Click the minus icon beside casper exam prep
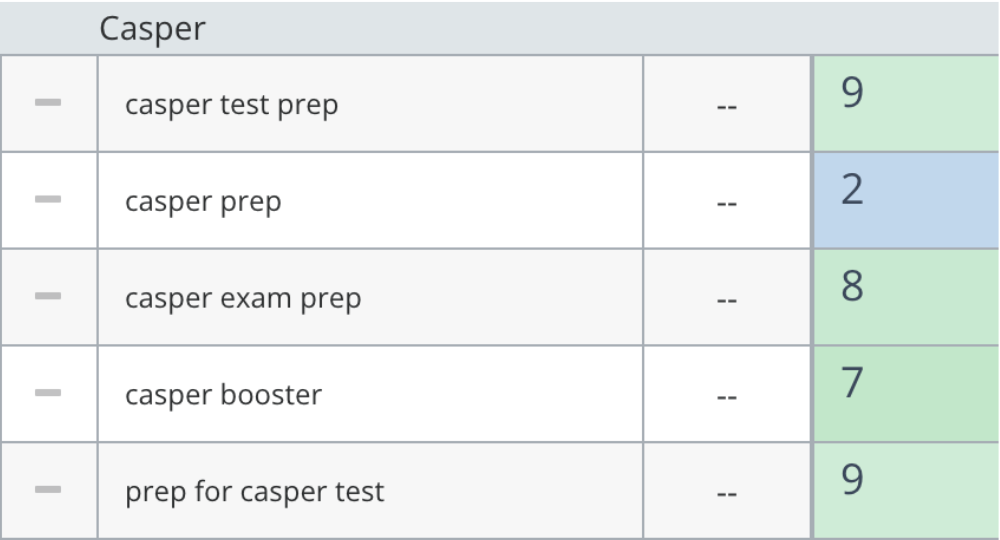Screen dimensions: 1000x540 pos(48,297)
